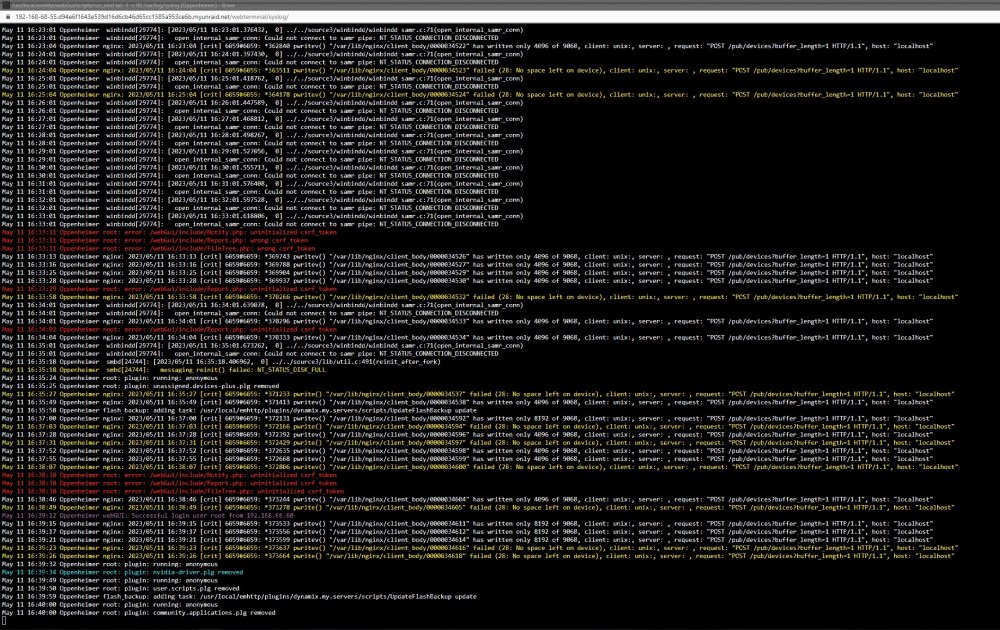The width and height of the screenshot is (1000, 630).
Task: Click the 'Successful login user root' webGUI line
Action: (x=148, y=515)
